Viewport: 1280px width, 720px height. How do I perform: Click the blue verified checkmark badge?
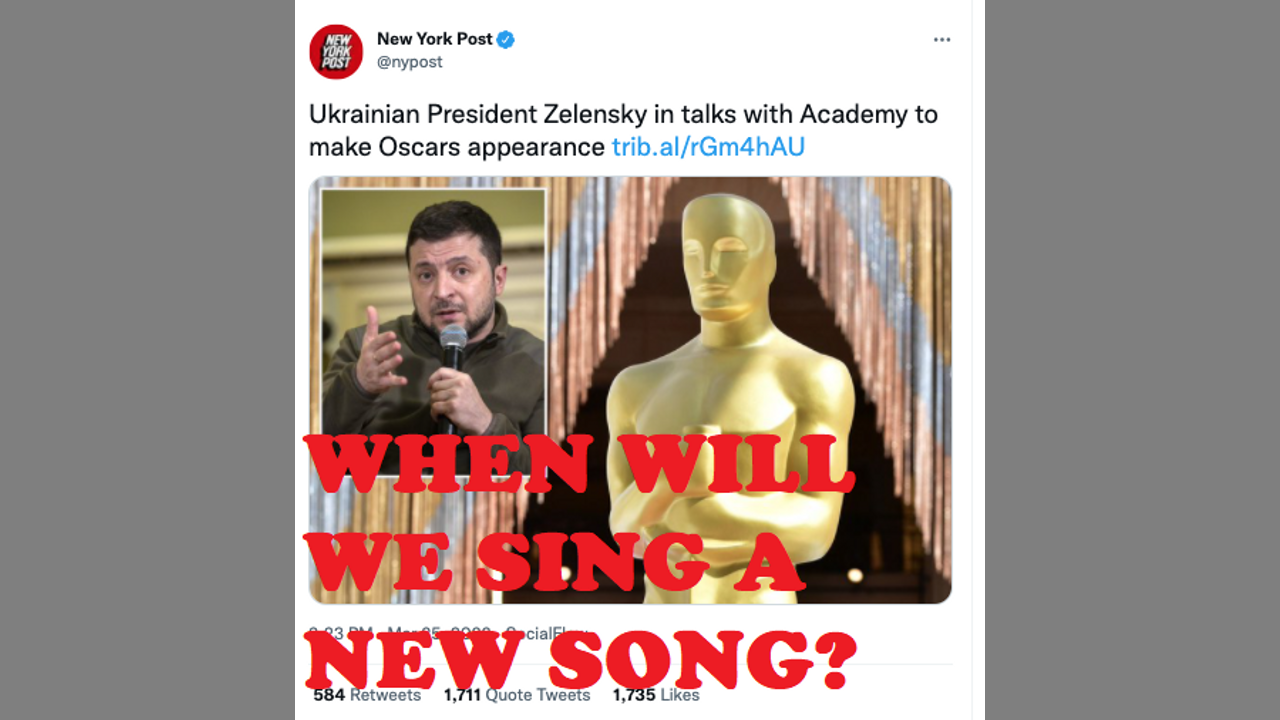point(506,39)
